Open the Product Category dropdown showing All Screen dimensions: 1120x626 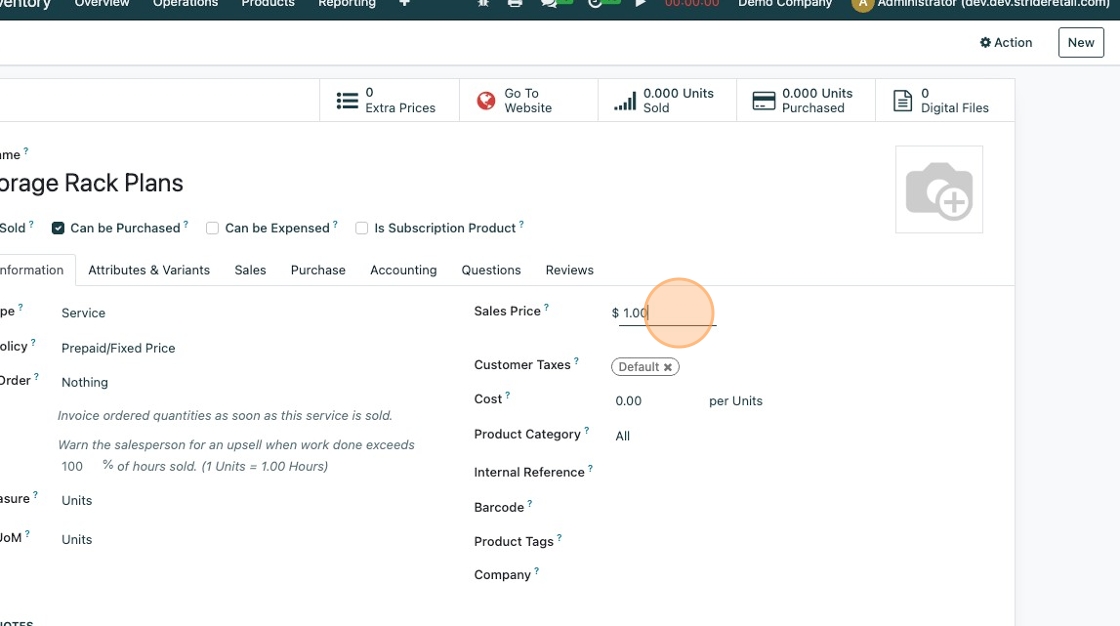(700, 436)
